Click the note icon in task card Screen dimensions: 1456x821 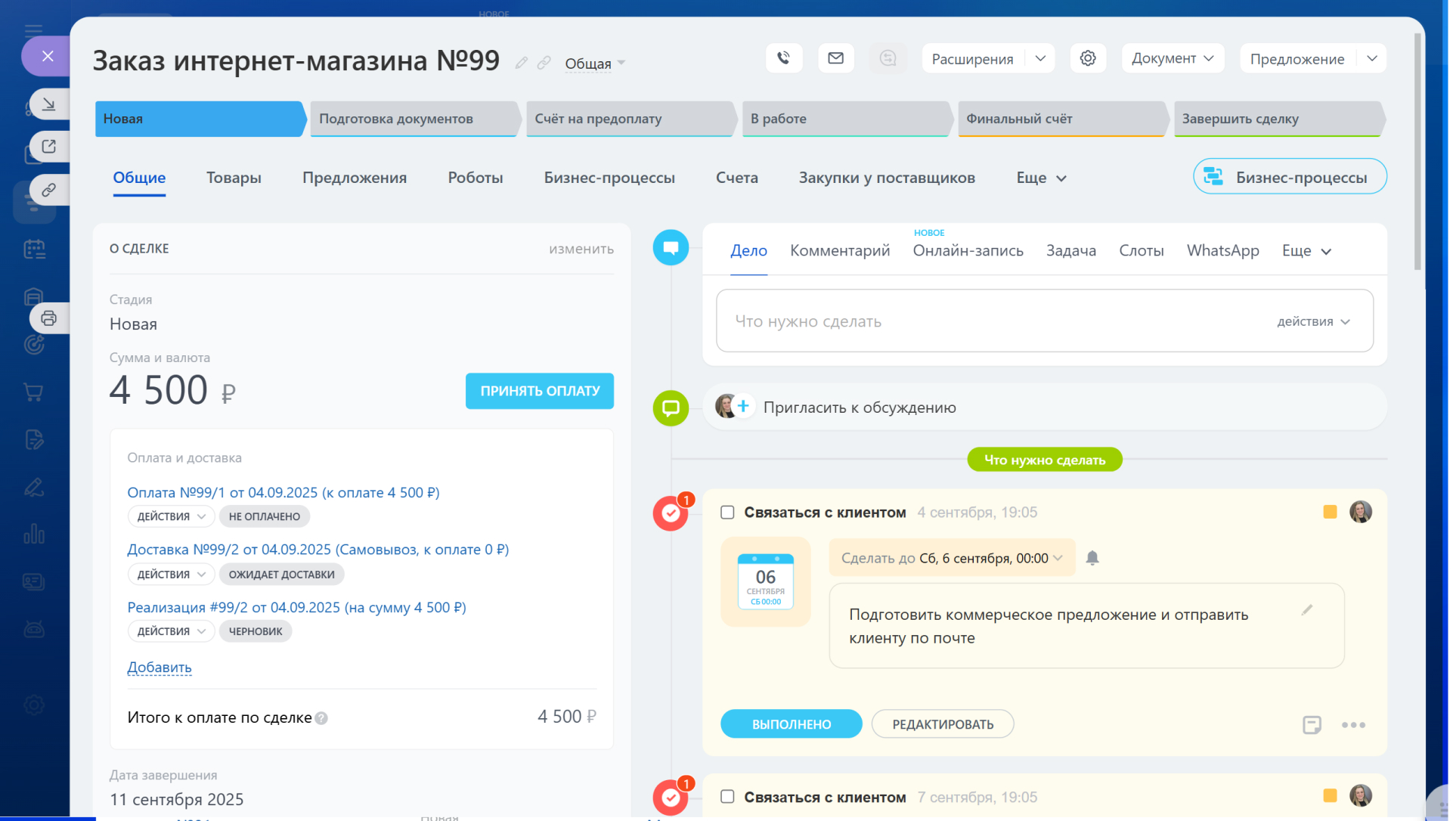point(1312,725)
